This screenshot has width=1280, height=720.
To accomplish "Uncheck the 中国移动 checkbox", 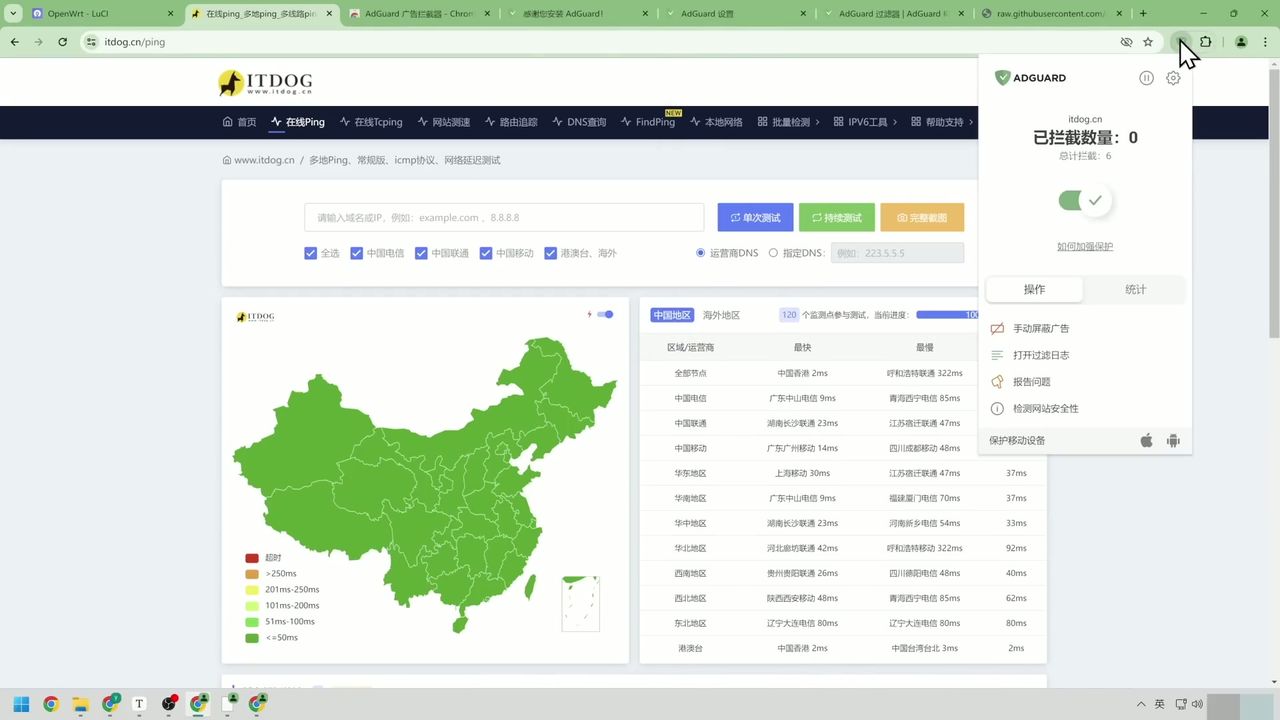I will pos(486,253).
